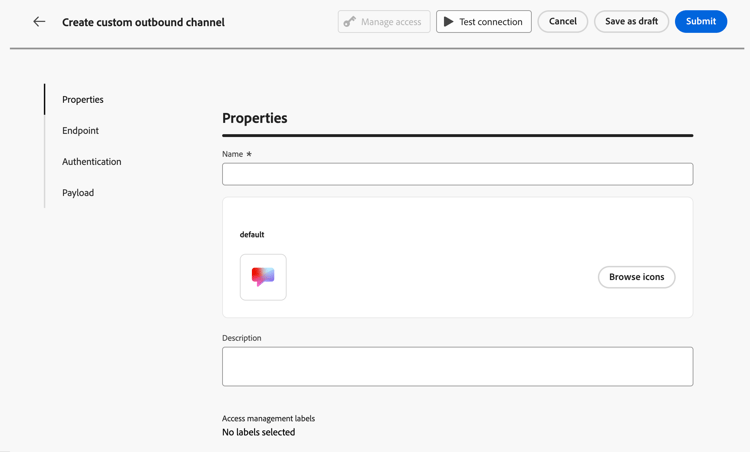This screenshot has height=452, width=750.
Task: Focus the Description text area
Action: tap(458, 366)
